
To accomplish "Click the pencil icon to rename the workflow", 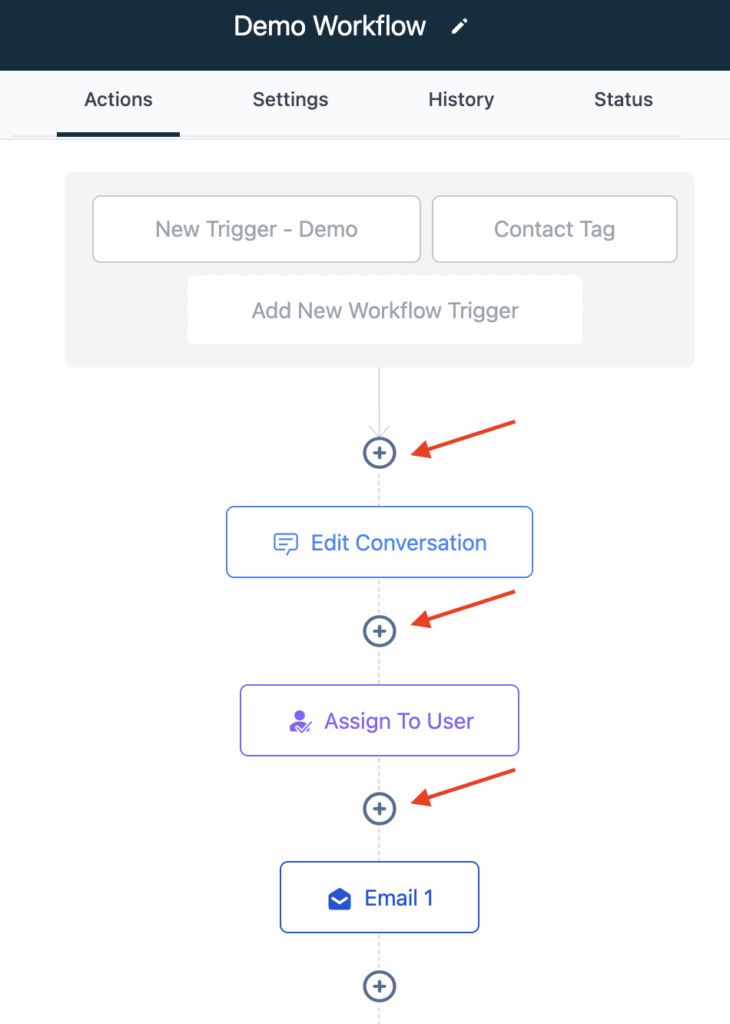I will [x=459, y=27].
